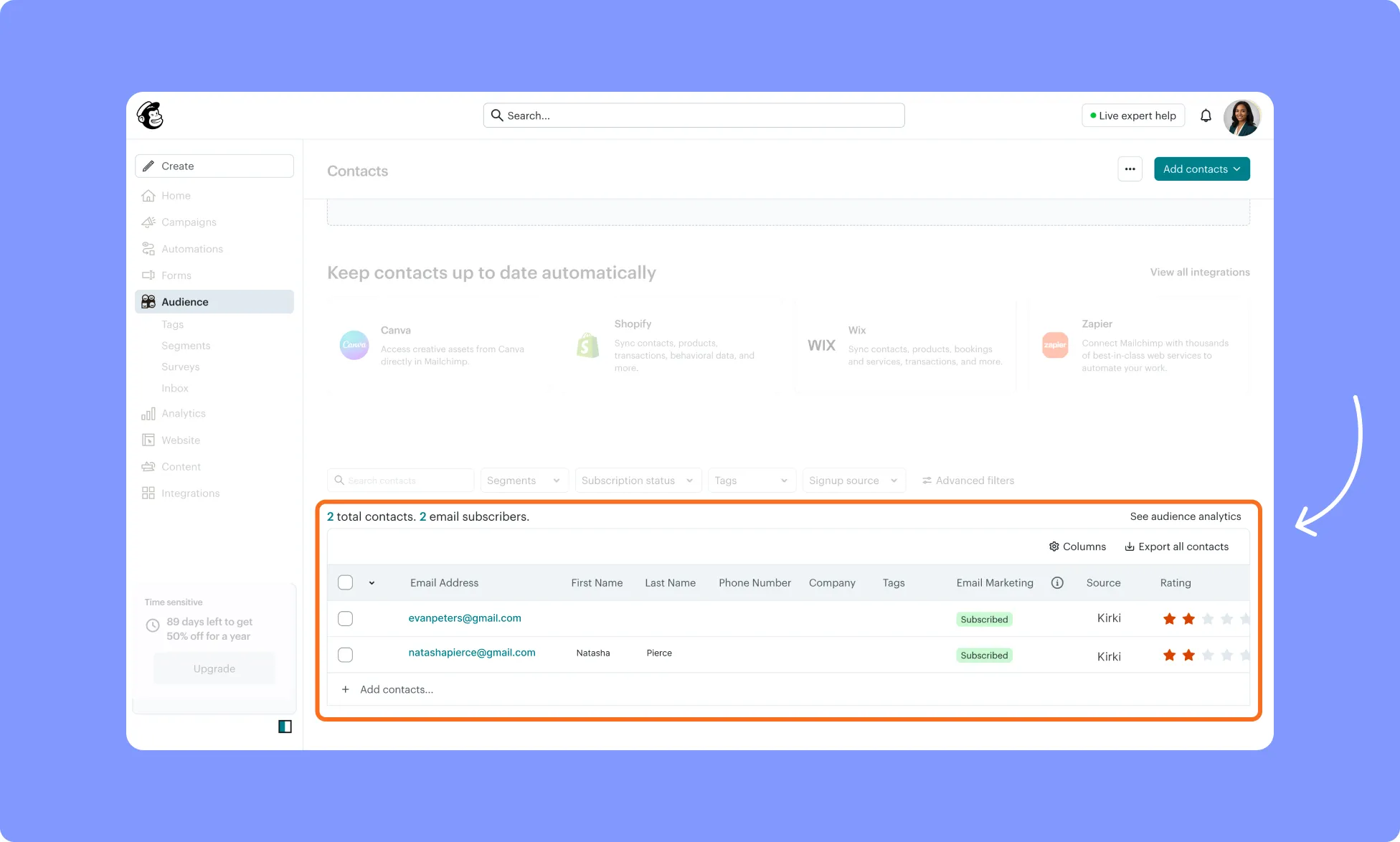Open Surveys under Audience
Viewport: 1400px width, 842px height.
pyautogui.click(x=180, y=366)
